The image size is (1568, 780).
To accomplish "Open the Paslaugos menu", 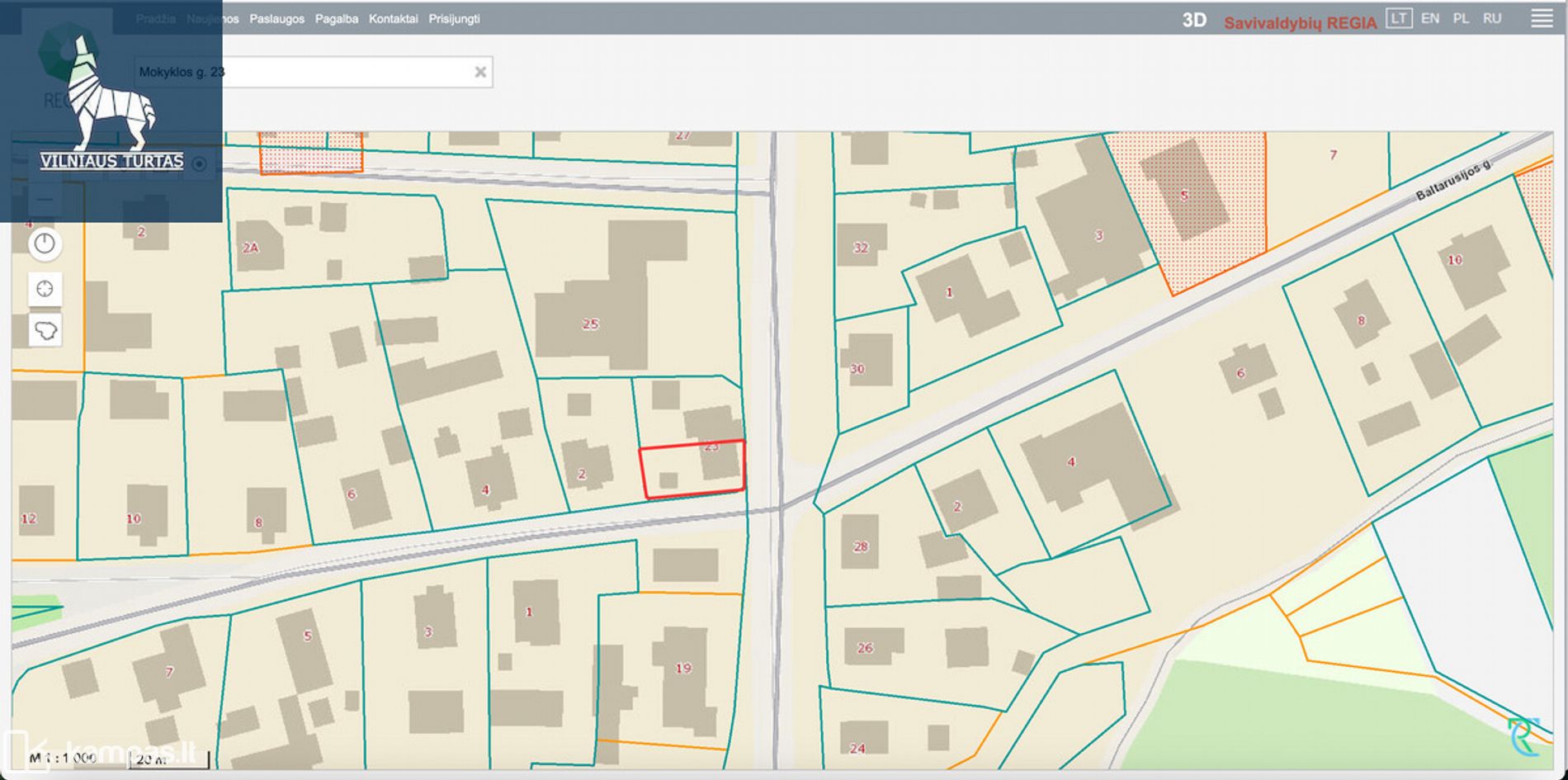I will [276, 19].
